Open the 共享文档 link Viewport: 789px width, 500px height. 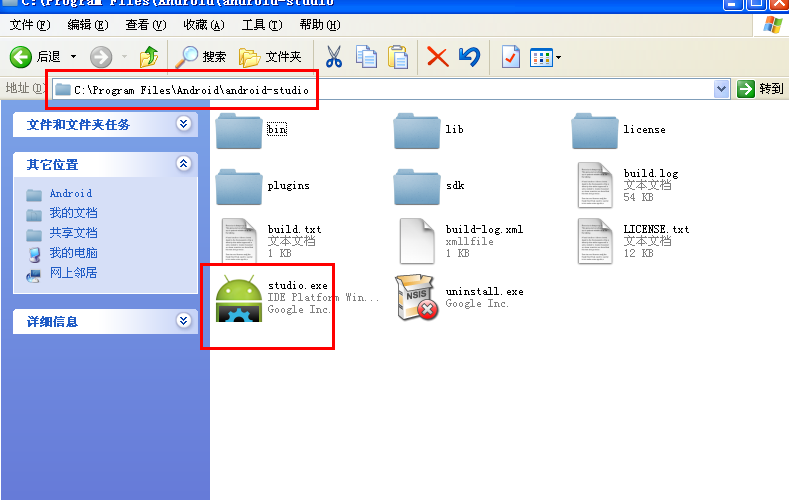[73, 233]
